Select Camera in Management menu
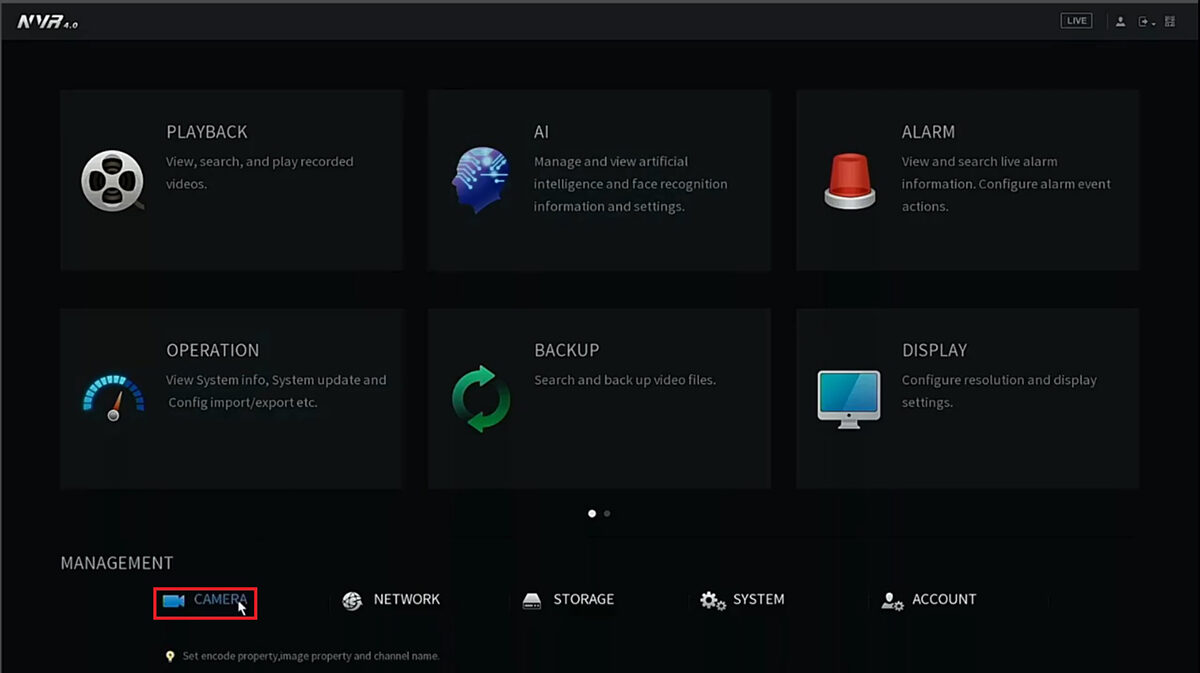The height and width of the screenshot is (673, 1200). (x=206, y=600)
